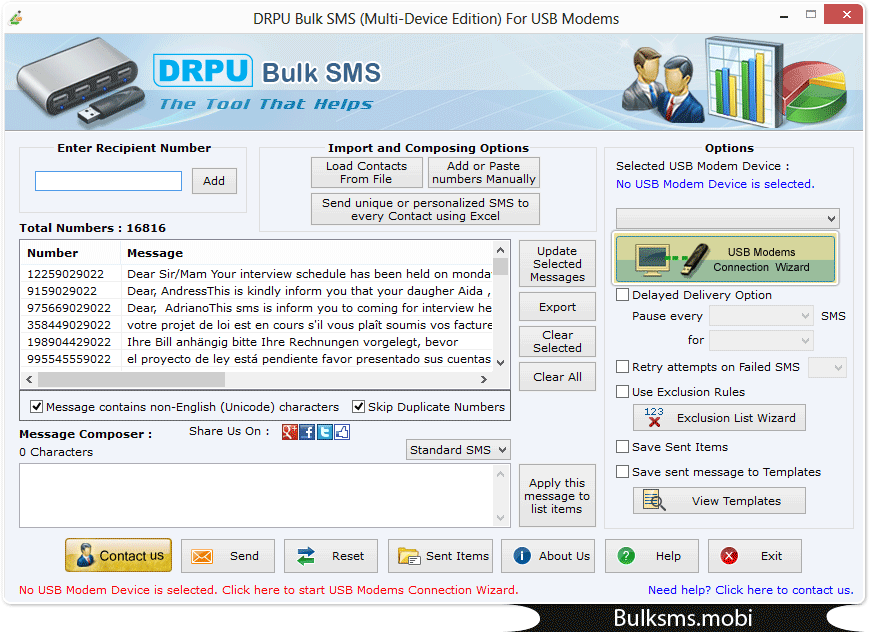Click 'Need help? Click here to contact us' link
This screenshot has width=869, height=632.
coord(750,590)
